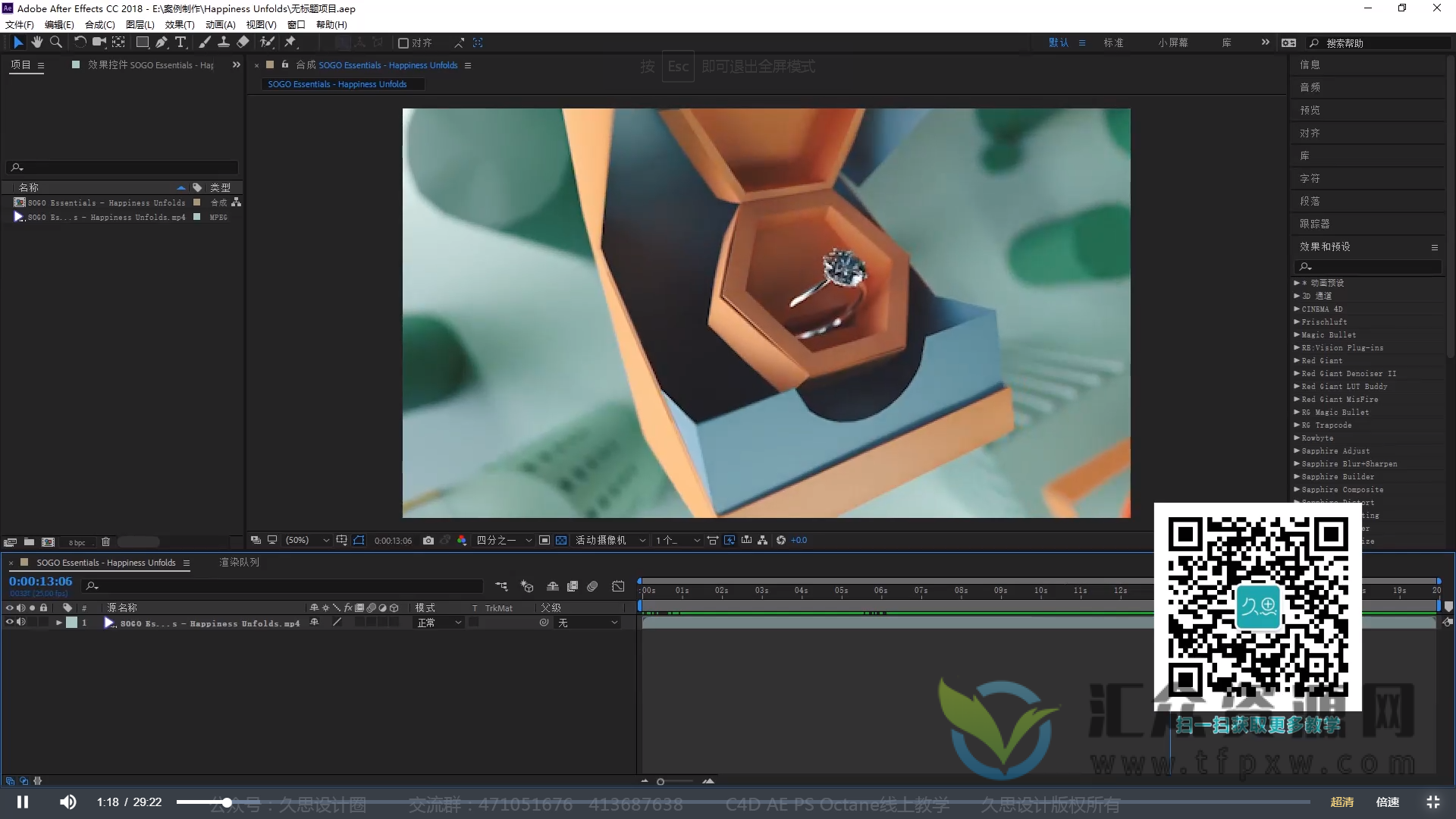The height and width of the screenshot is (819, 1456).
Task: Open the 四分之一 resolution dropdown
Action: pyautogui.click(x=504, y=540)
